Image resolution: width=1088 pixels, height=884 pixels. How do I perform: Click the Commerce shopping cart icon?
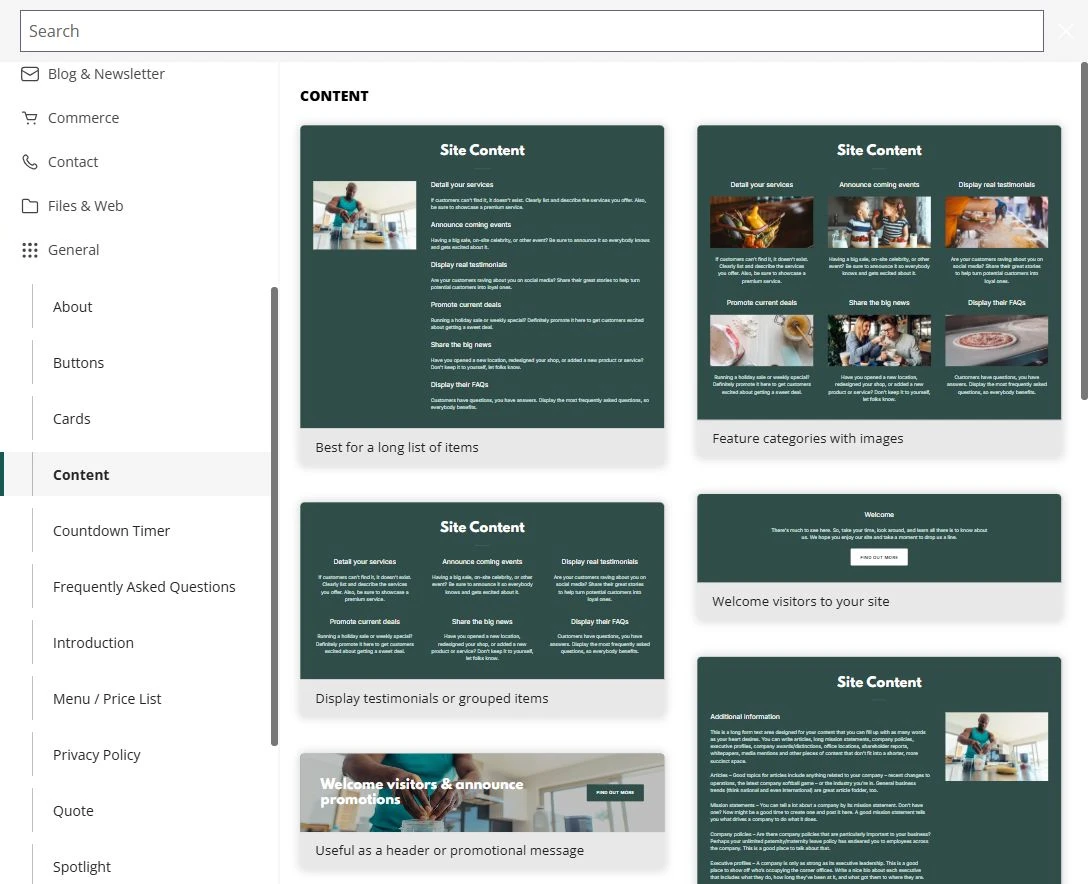click(x=30, y=118)
